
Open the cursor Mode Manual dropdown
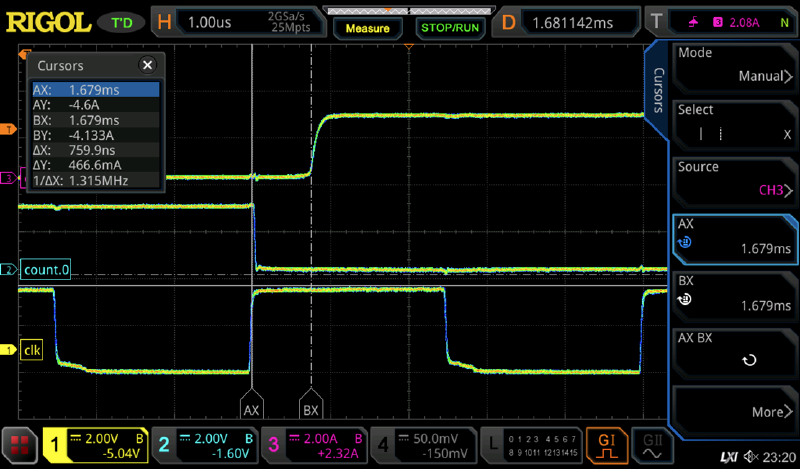pyautogui.click(x=734, y=65)
